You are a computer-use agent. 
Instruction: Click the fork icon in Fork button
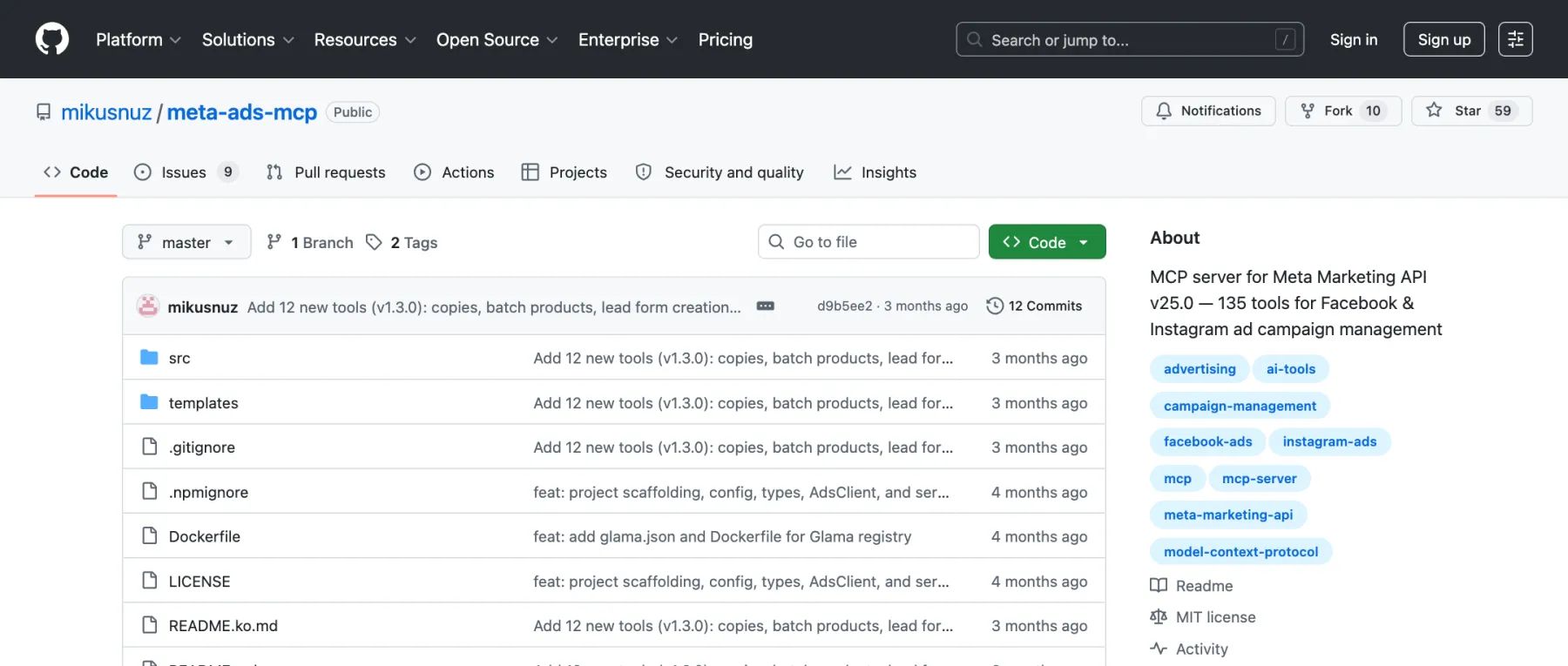tap(1308, 111)
